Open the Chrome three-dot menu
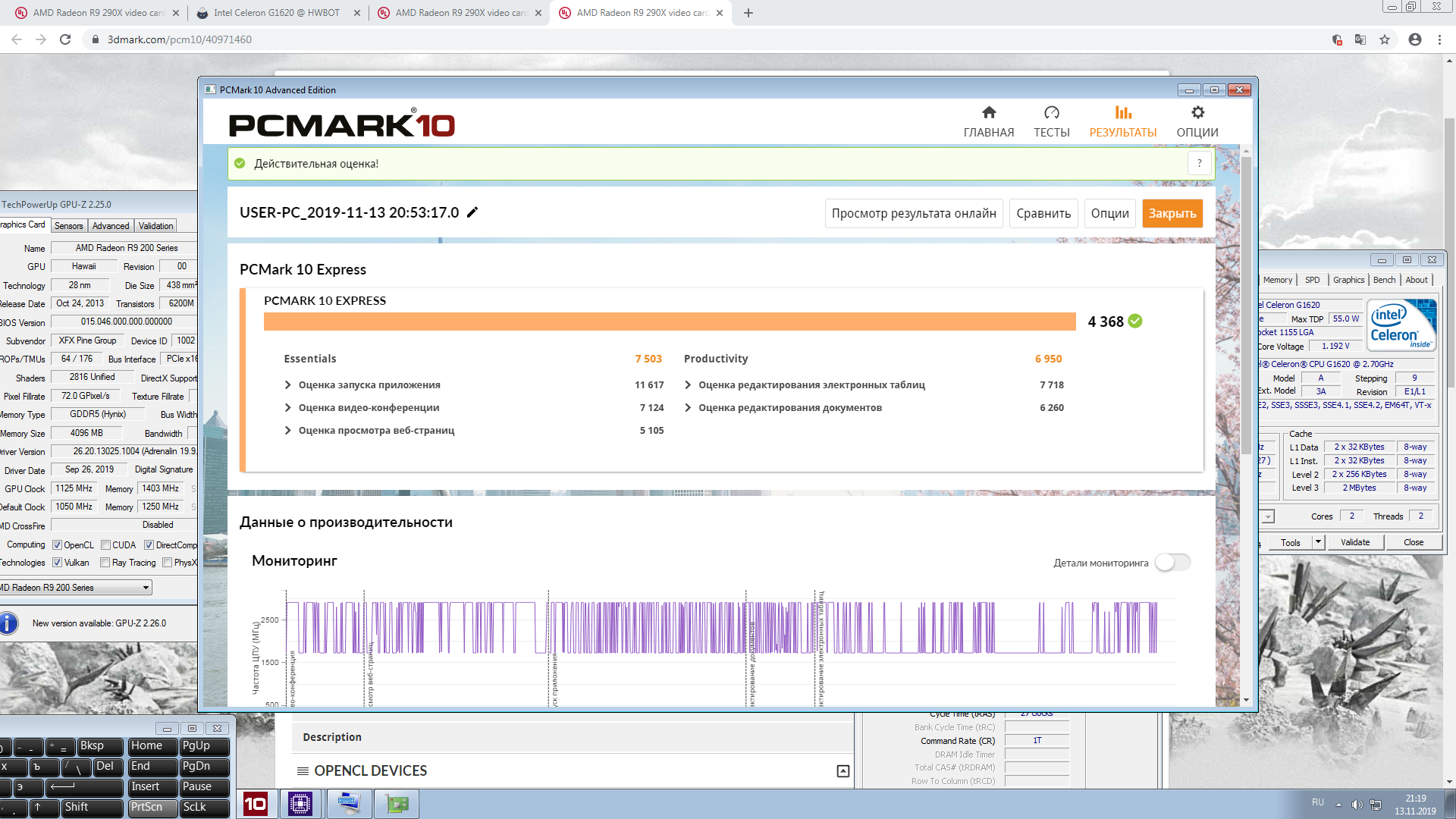The width and height of the screenshot is (1456, 819). (1439, 39)
